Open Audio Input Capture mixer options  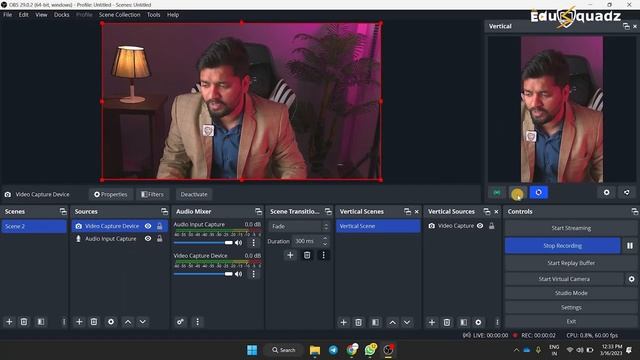(x=253, y=243)
